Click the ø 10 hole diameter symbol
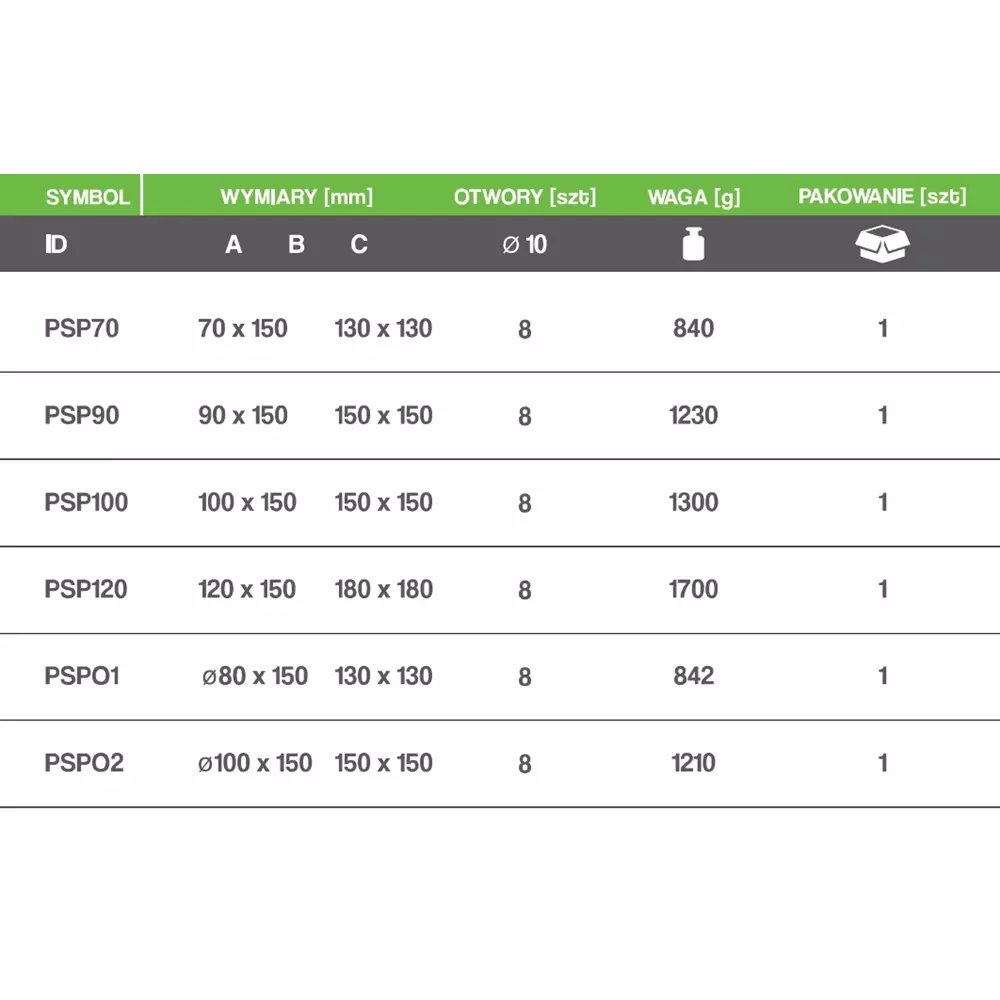 click(x=525, y=245)
